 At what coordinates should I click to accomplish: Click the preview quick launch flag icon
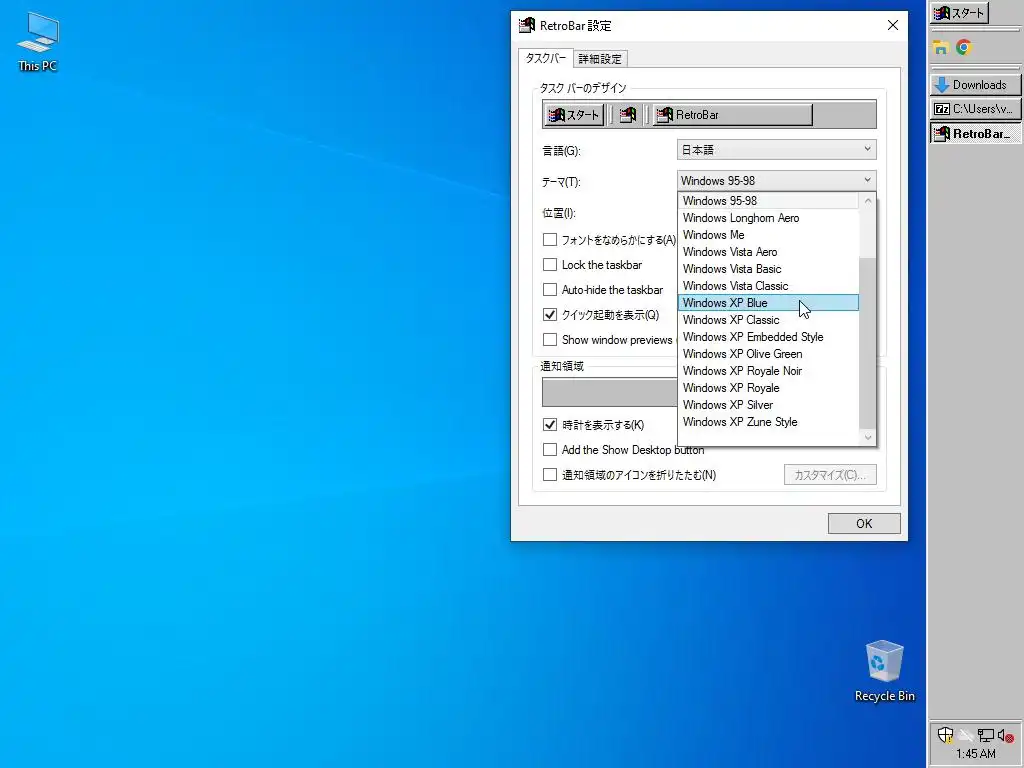[x=628, y=115]
